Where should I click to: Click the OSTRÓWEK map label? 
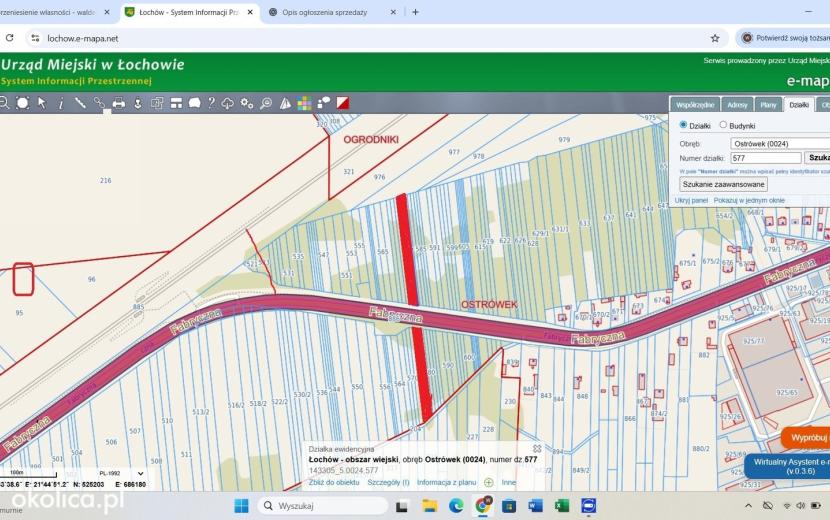click(x=489, y=305)
